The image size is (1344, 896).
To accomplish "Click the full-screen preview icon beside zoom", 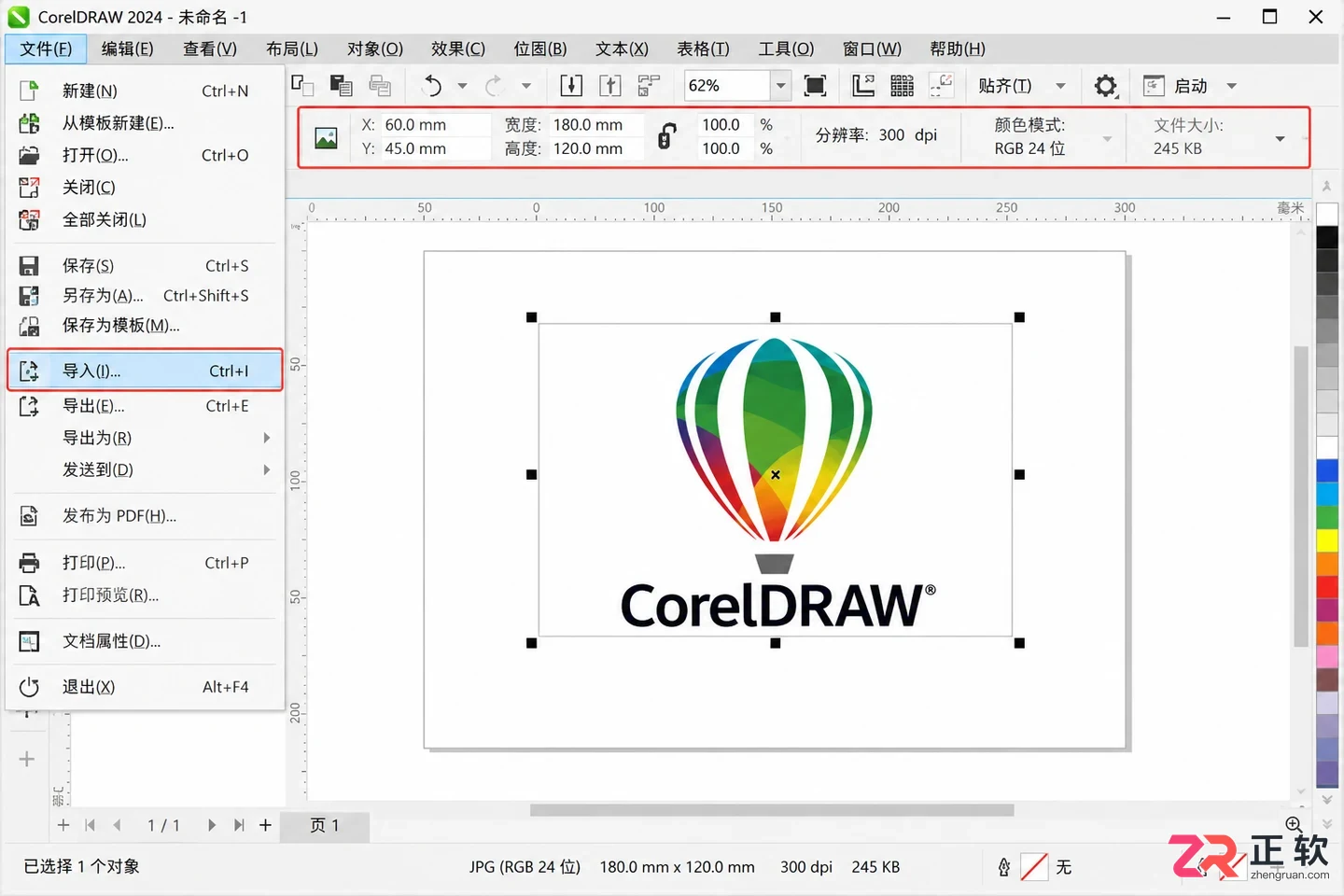I will tap(815, 86).
